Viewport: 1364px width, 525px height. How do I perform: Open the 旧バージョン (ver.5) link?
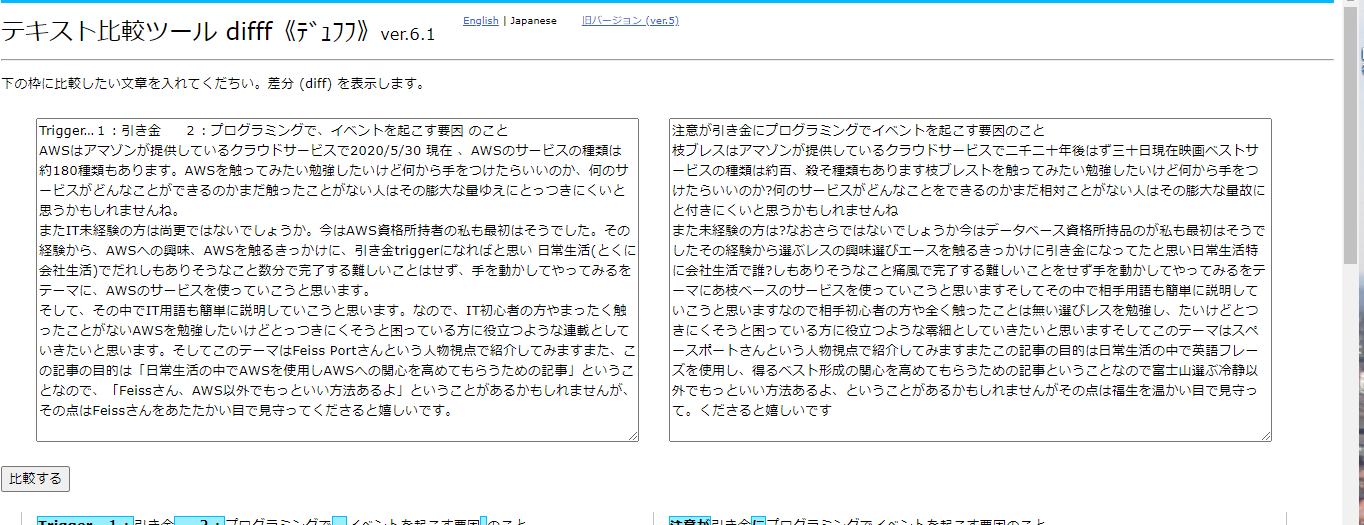[x=630, y=21]
